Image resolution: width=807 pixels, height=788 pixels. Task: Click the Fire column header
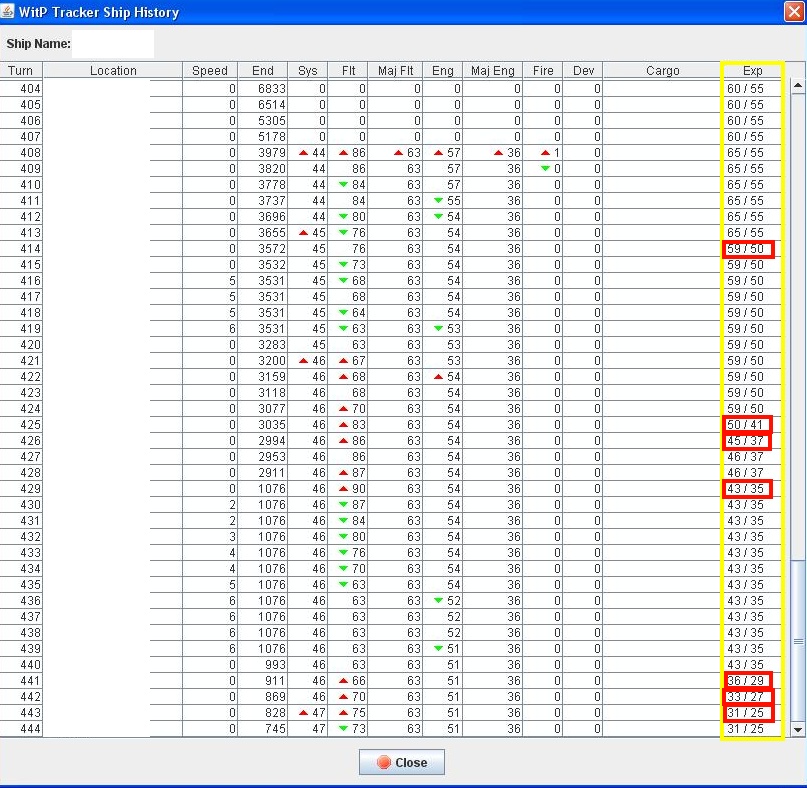(x=543, y=71)
